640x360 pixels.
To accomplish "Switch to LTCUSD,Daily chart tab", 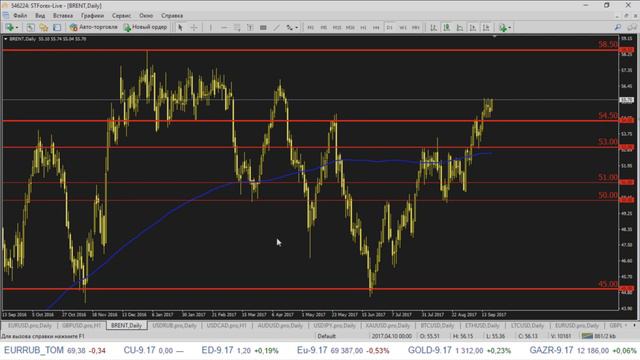I will click(x=527, y=325).
